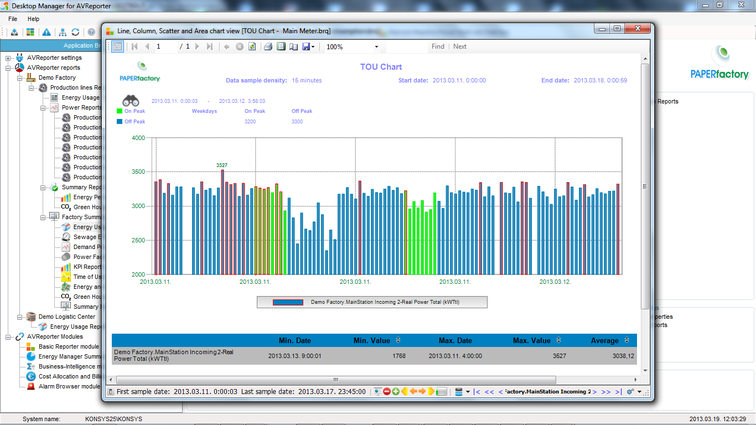The width and height of the screenshot is (756, 425).
Task: Click the red remove/zoom-out circle icon
Action: click(387, 392)
